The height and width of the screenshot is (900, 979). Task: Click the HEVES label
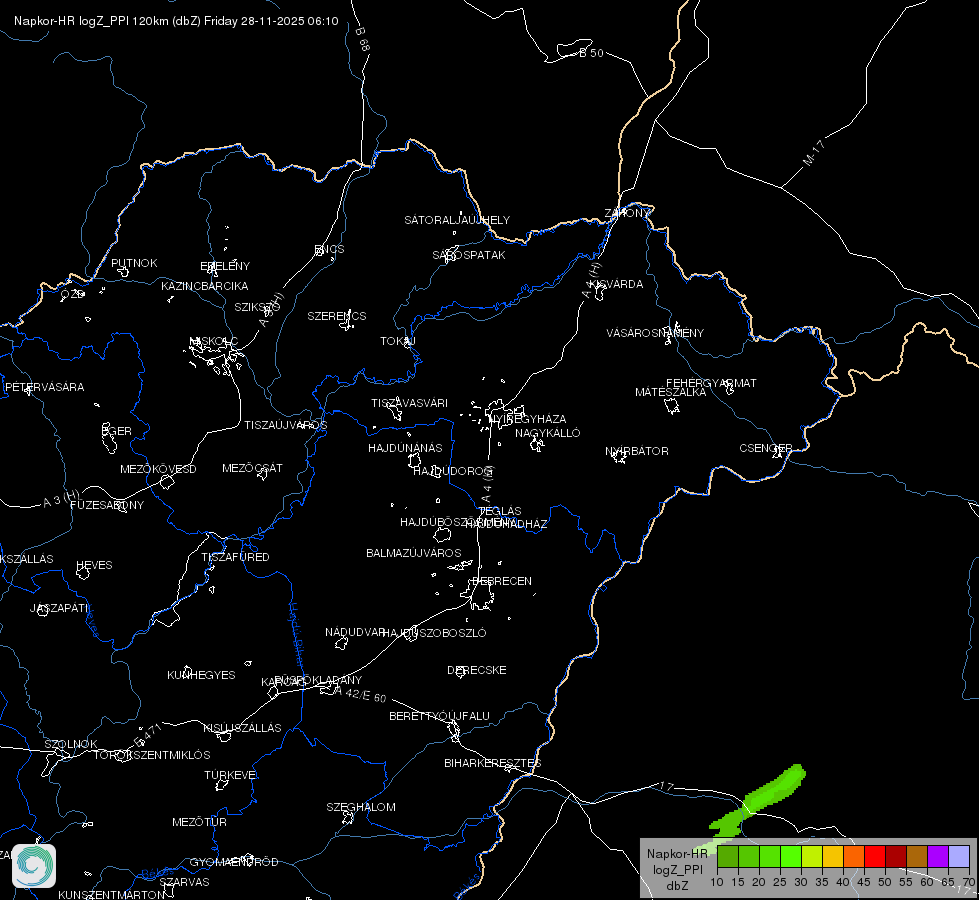[x=94, y=565]
